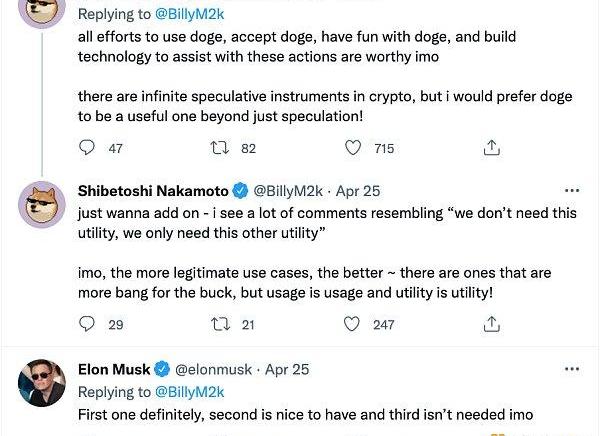This screenshot has width=600, height=436.
Task: Retweet the tweet with 82 retweets
Action: (224, 148)
